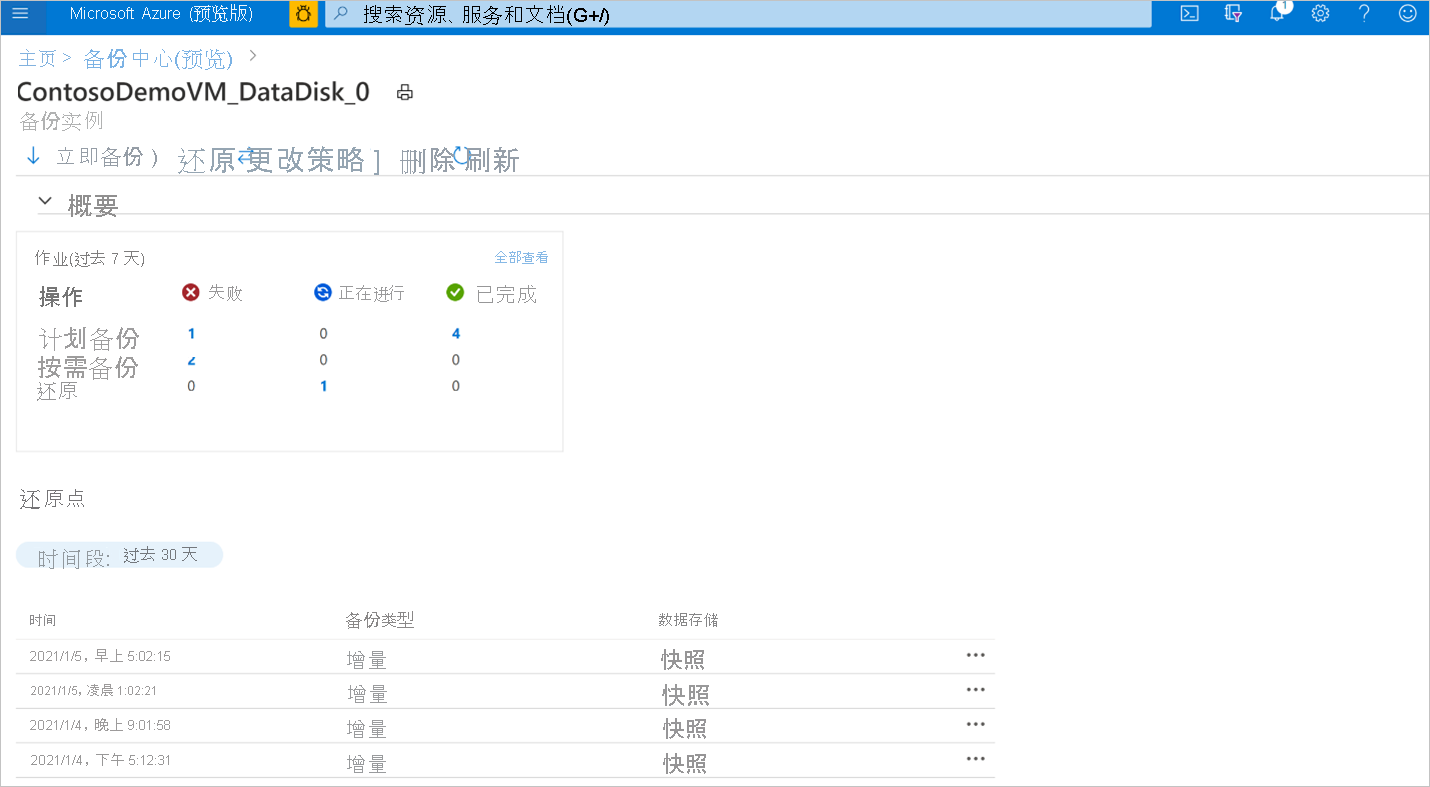Click the search resources input field
Image resolution: width=1430 pixels, height=787 pixels.
[738, 14]
